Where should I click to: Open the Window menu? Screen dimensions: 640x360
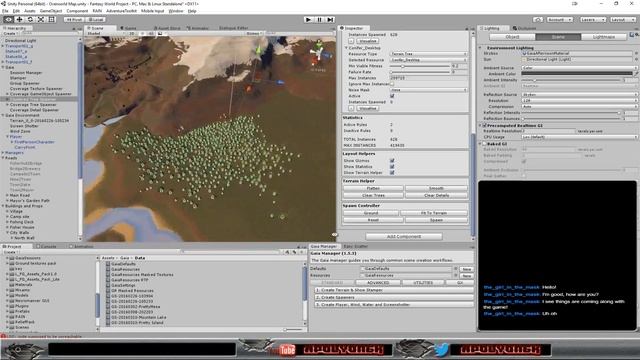click(176, 11)
